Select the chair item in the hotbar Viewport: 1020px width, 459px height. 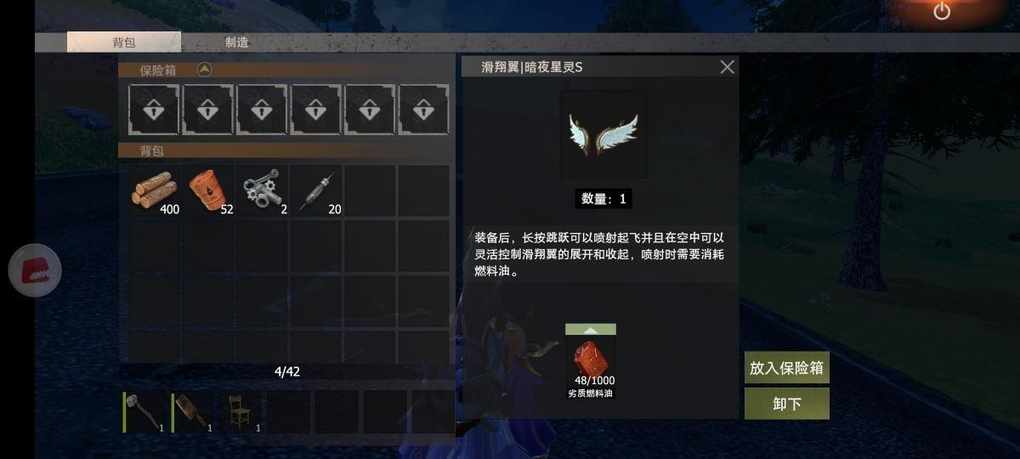click(x=240, y=412)
